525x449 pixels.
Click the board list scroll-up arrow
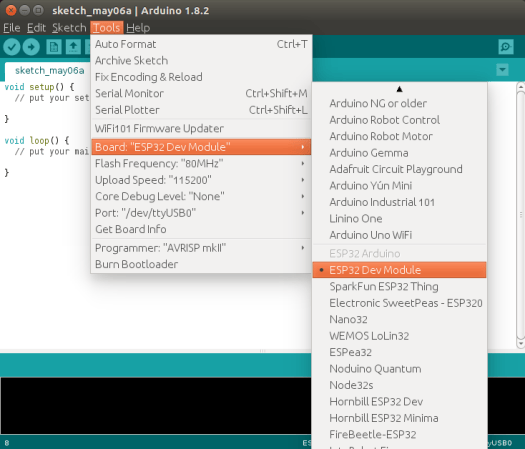coord(399,89)
